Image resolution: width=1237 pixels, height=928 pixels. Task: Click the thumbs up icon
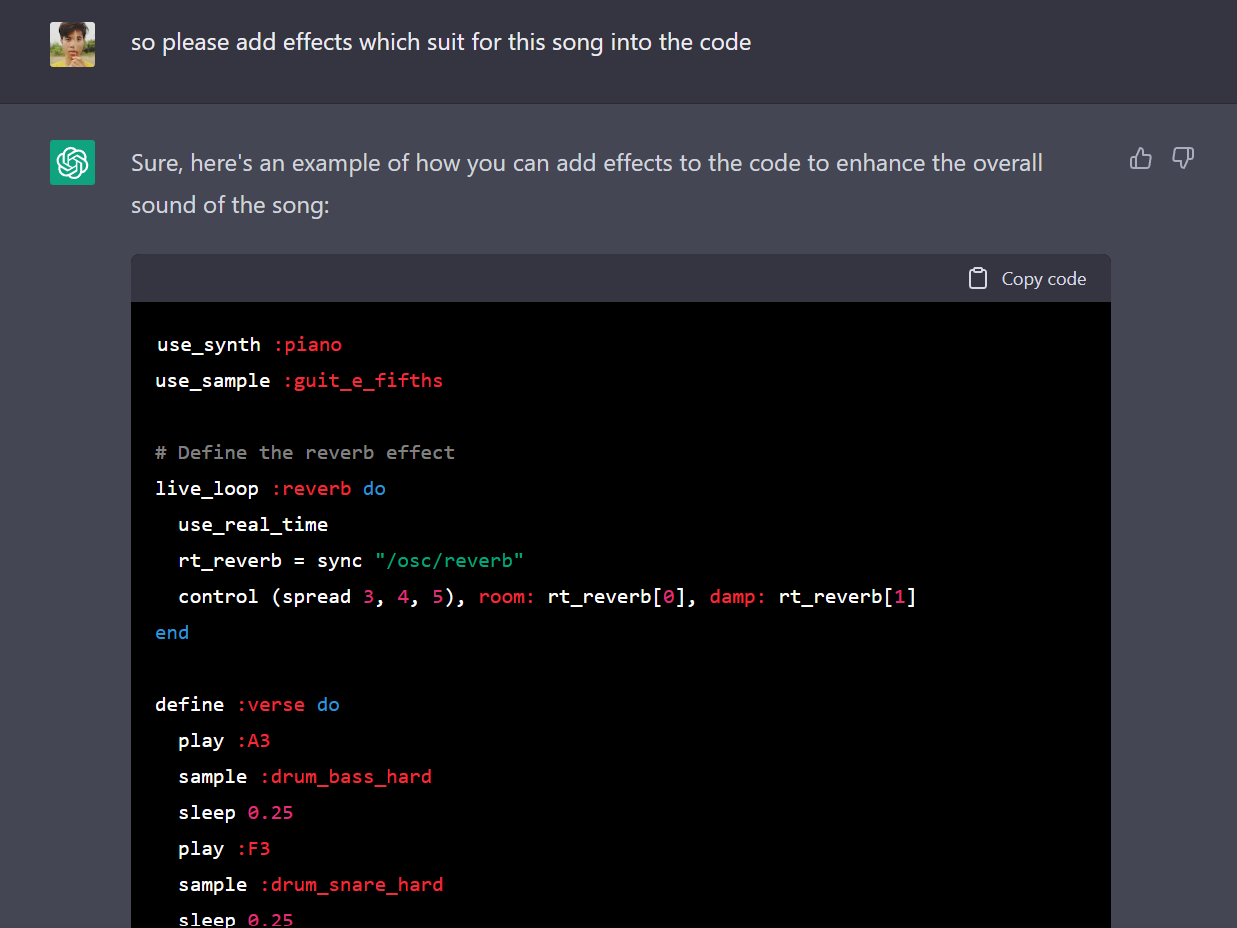(1140, 158)
